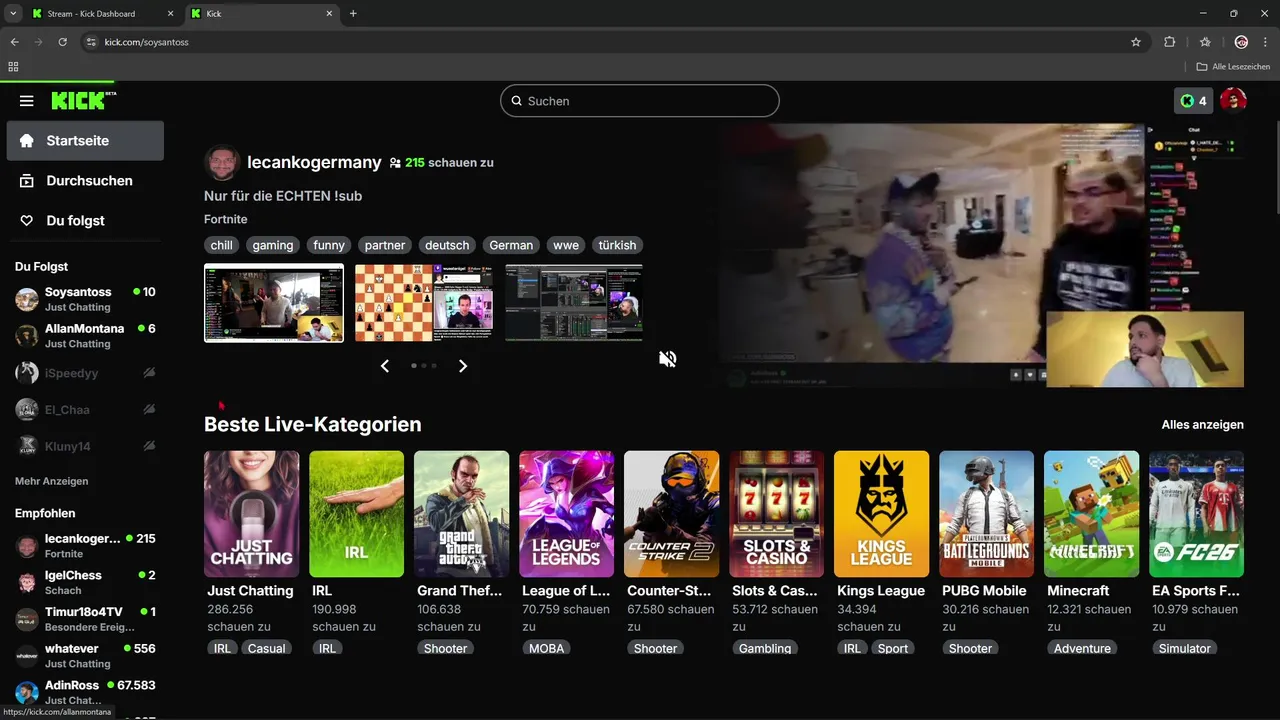Open PUBG Mobile category card

tap(986, 514)
